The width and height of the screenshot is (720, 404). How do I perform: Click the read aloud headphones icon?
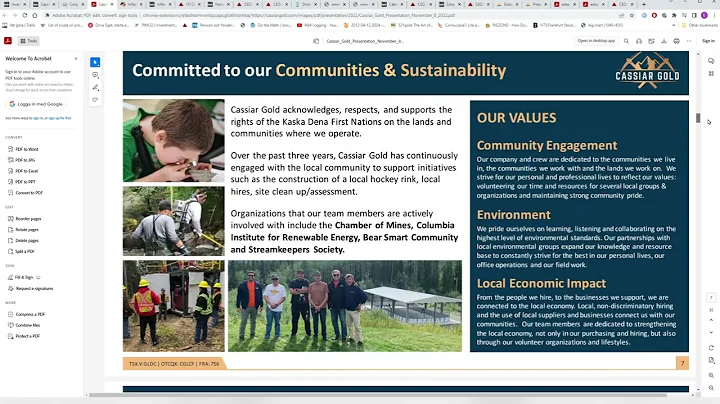639,41
